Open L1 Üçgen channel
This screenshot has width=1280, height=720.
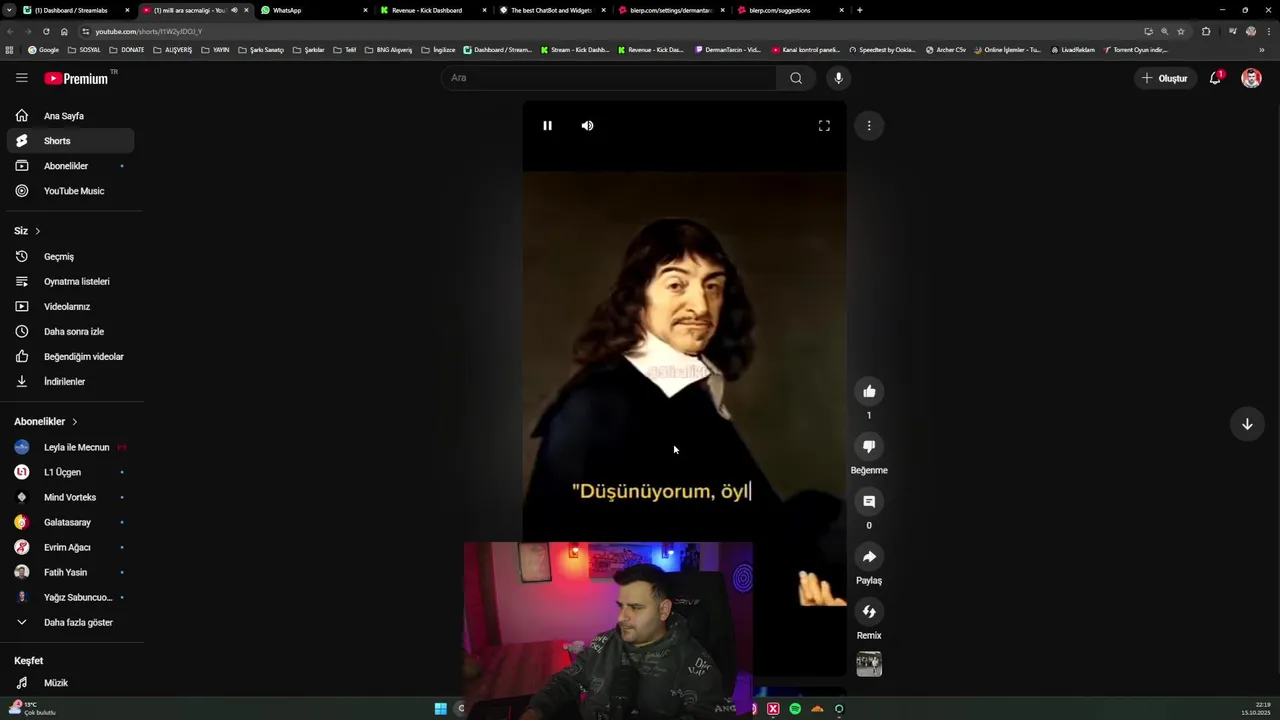coord(70,472)
